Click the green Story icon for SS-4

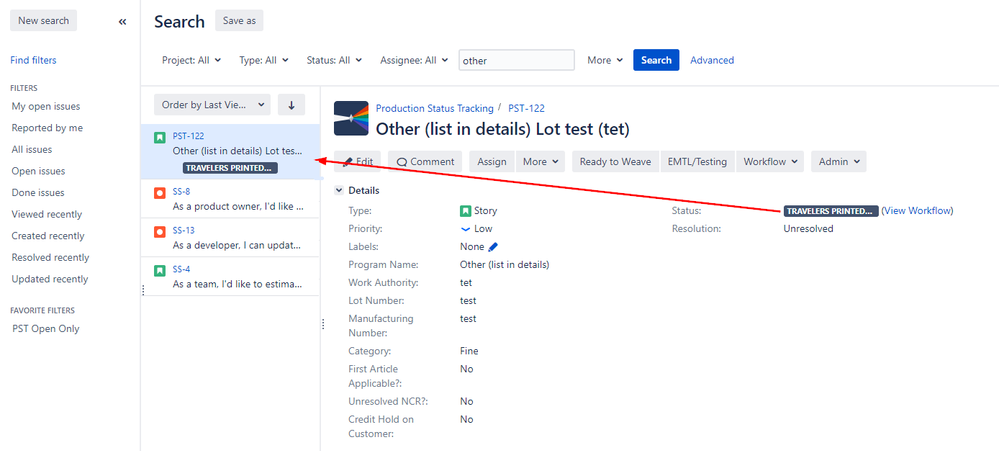(x=160, y=270)
